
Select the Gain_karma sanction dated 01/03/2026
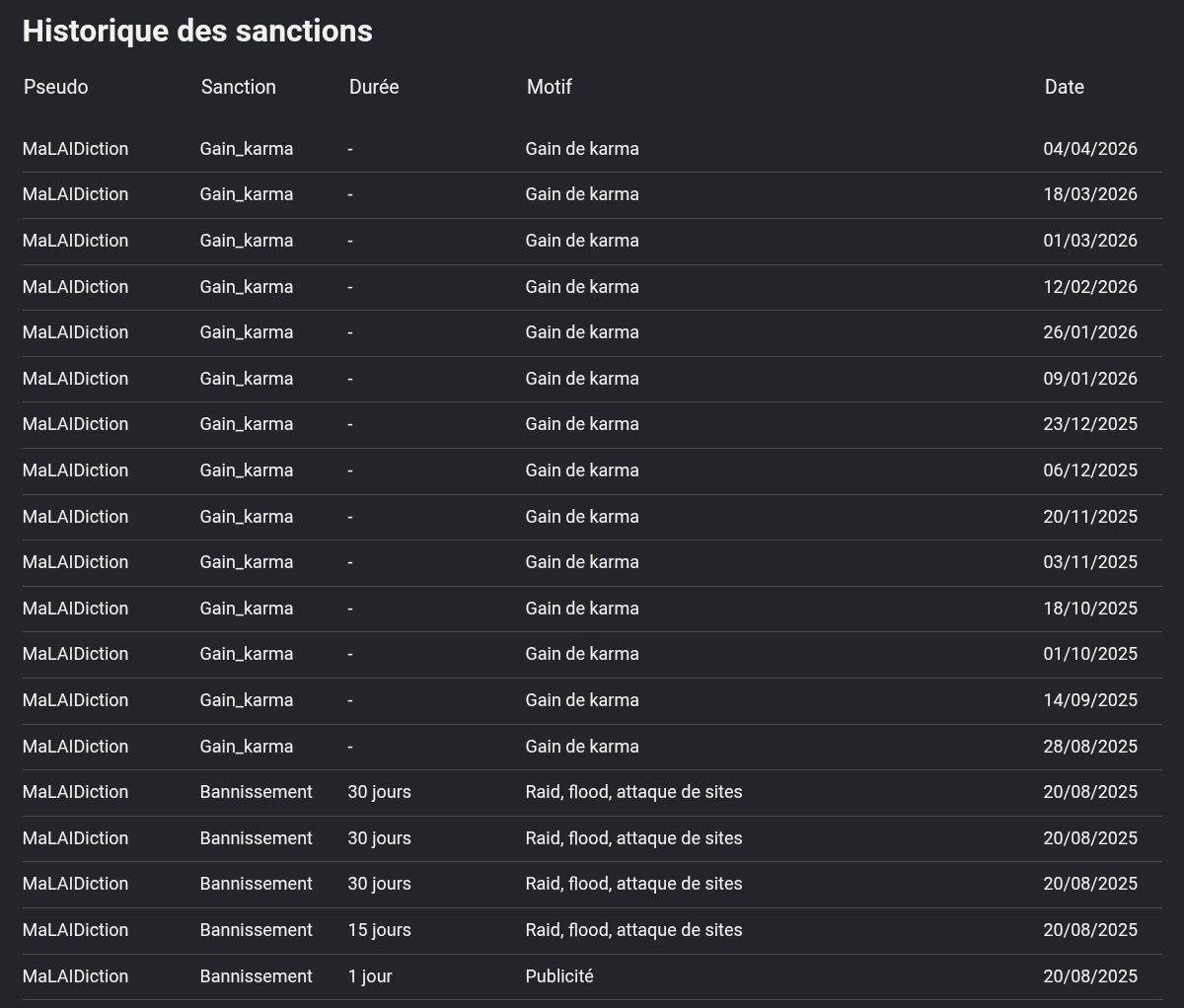[x=246, y=241]
